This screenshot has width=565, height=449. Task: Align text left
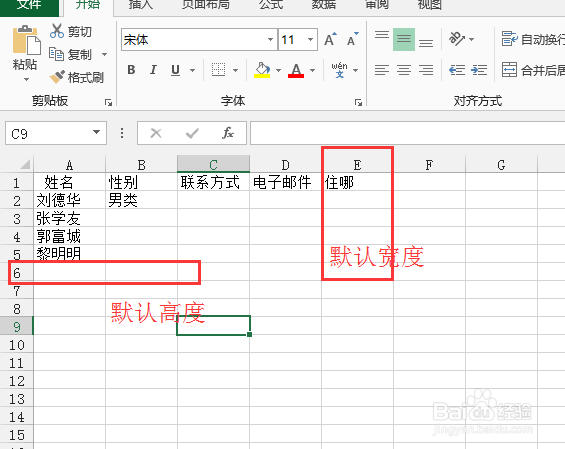382,70
